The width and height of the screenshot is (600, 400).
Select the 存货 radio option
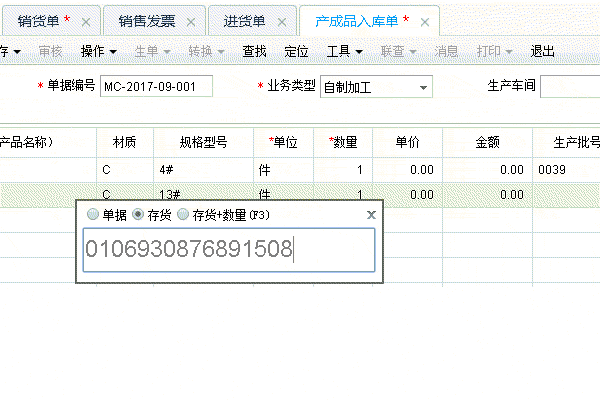pyautogui.click(x=139, y=214)
